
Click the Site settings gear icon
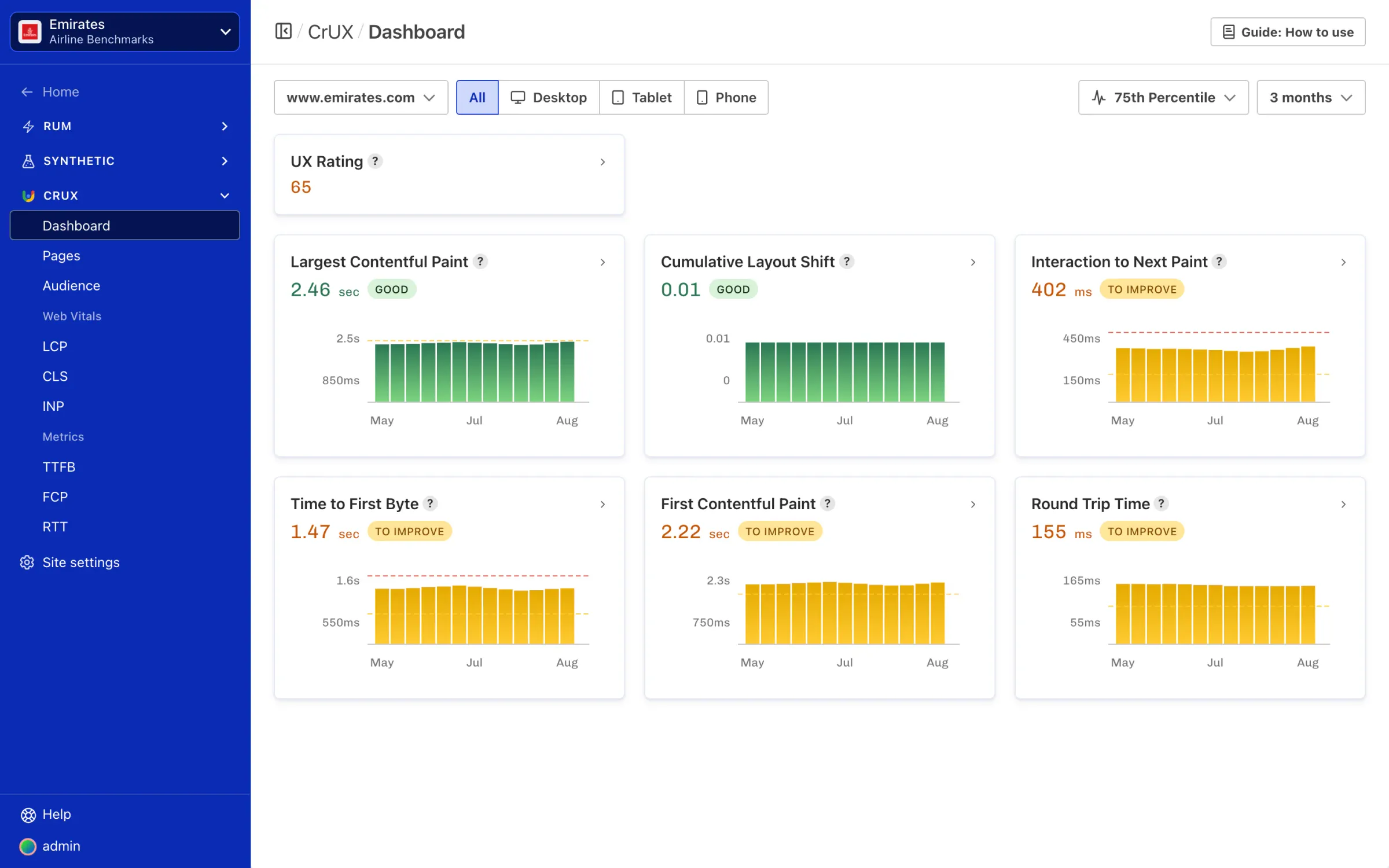click(27, 562)
